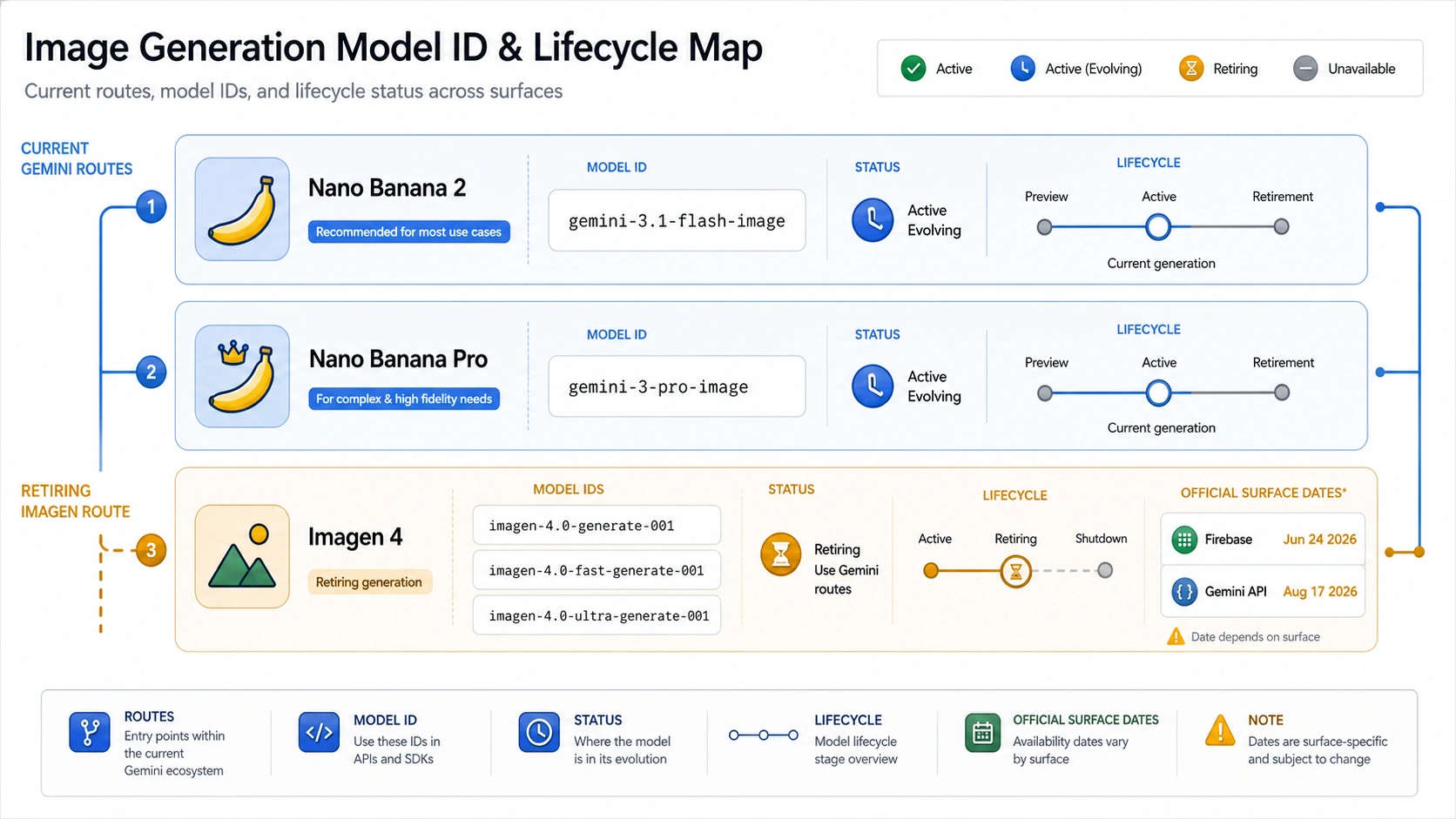
Task: Click the 'MODEL IDS' heading in Imagen row
Action: coord(569,489)
